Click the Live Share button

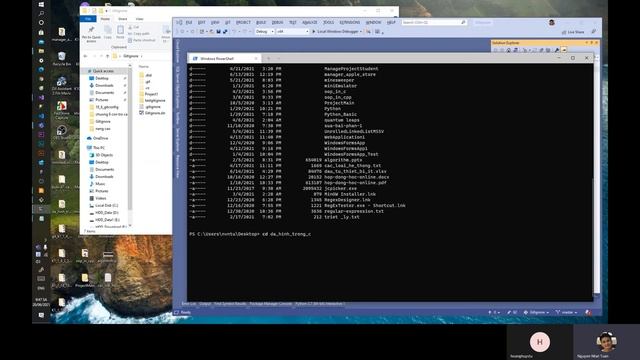573,32
